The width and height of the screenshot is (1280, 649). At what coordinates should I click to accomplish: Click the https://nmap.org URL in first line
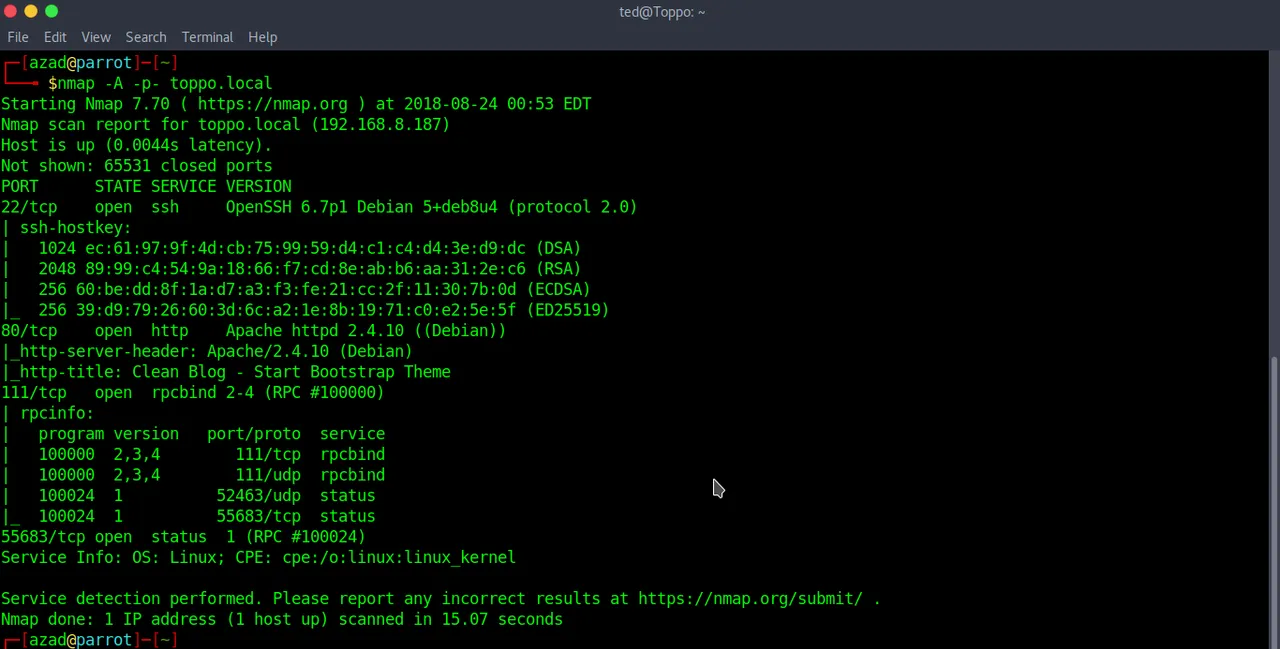click(273, 104)
